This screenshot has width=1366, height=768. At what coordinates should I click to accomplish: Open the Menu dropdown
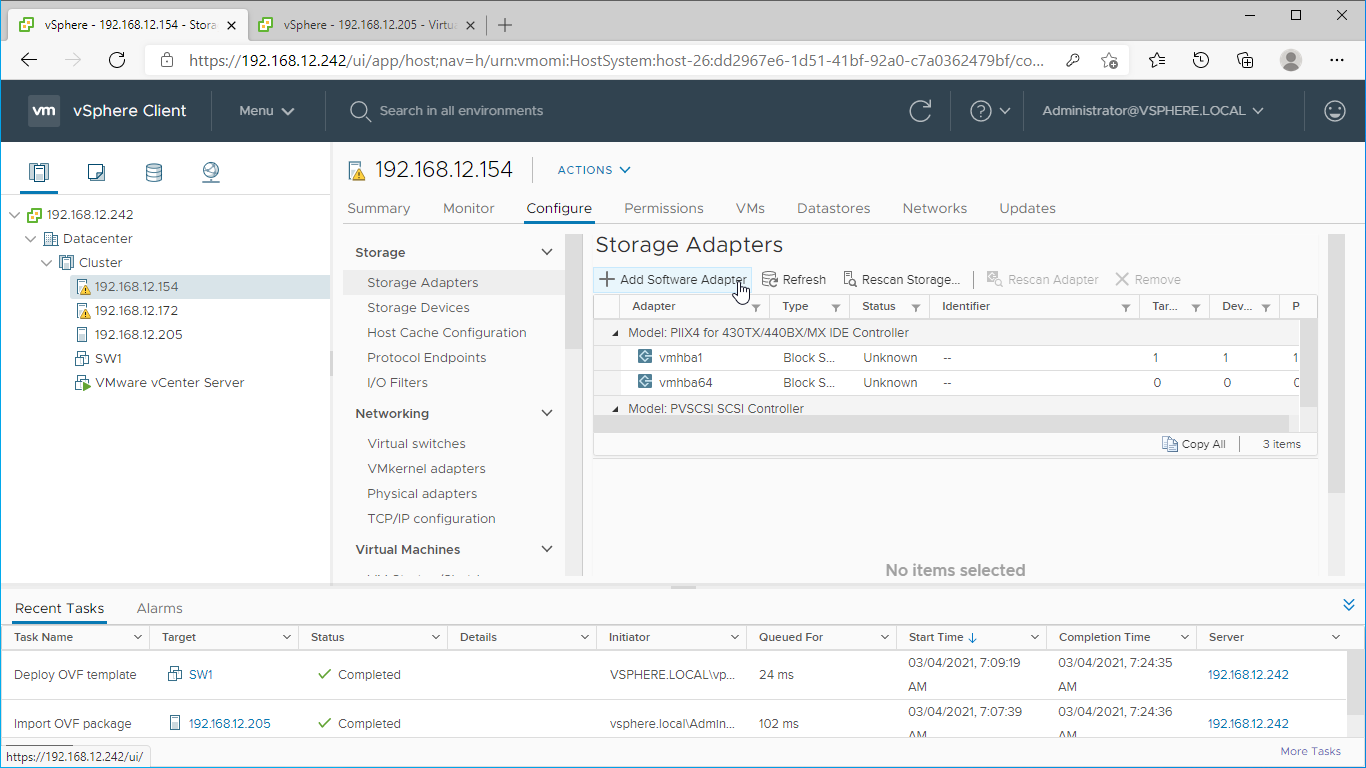pyautogui.click(x=267, y=111)
